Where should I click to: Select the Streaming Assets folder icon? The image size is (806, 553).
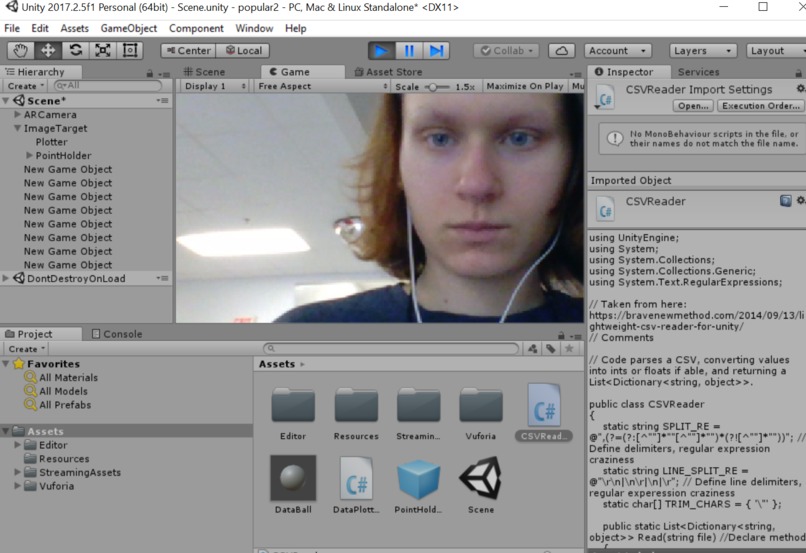coord(418,405)
